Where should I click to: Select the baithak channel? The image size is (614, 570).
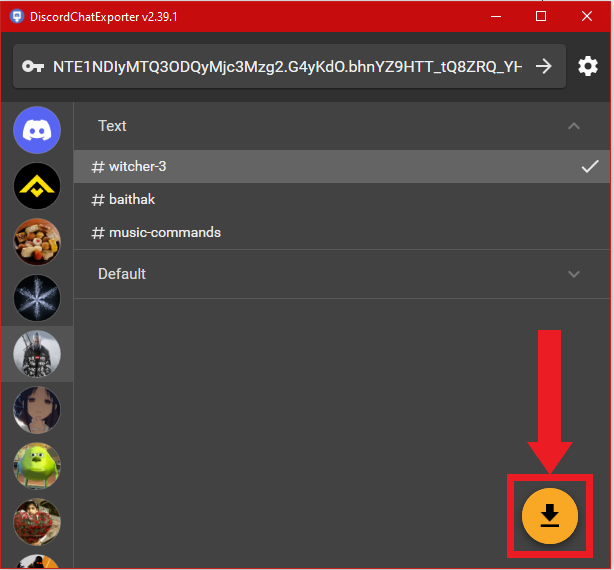[342, 199]
